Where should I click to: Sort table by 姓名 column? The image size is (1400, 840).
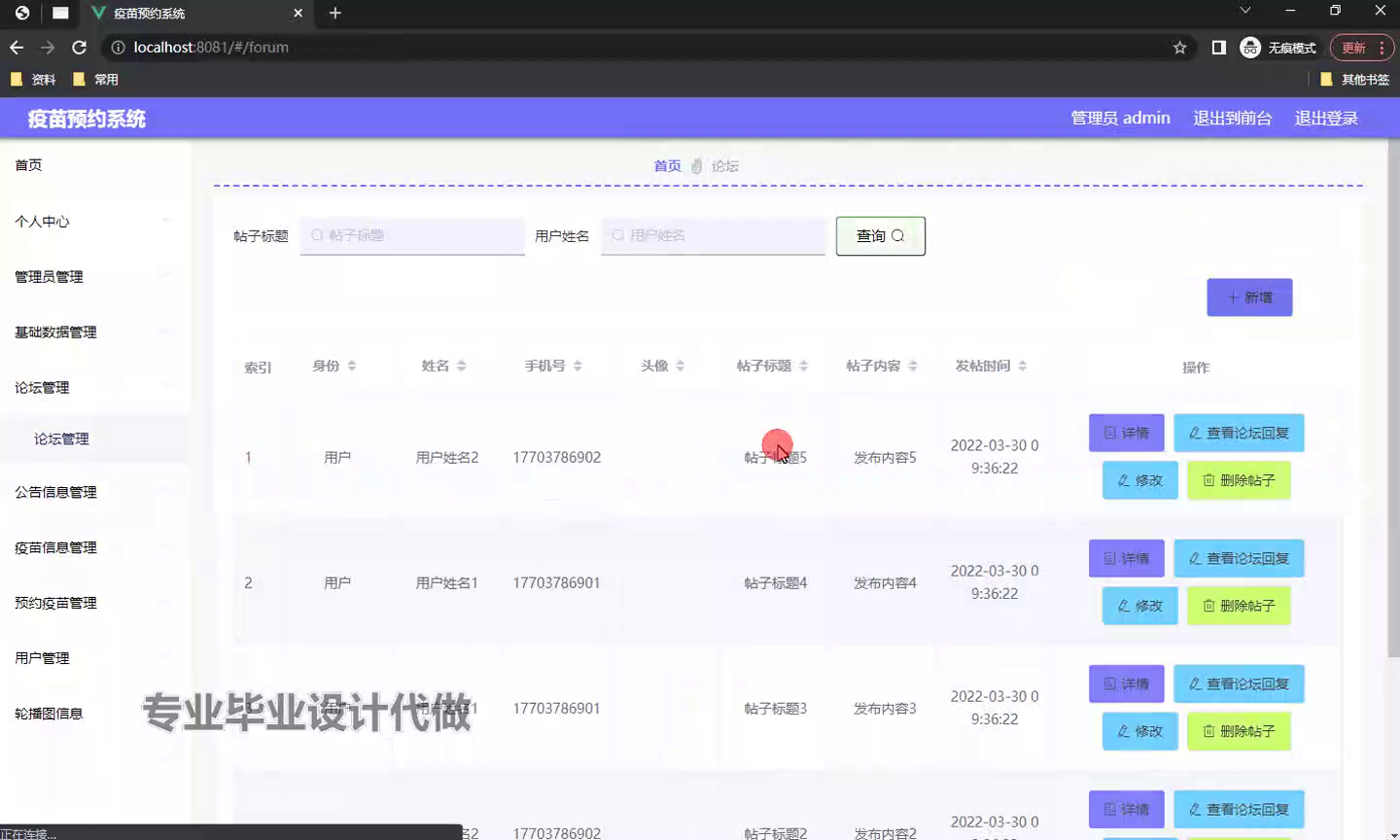click(462, 366)
